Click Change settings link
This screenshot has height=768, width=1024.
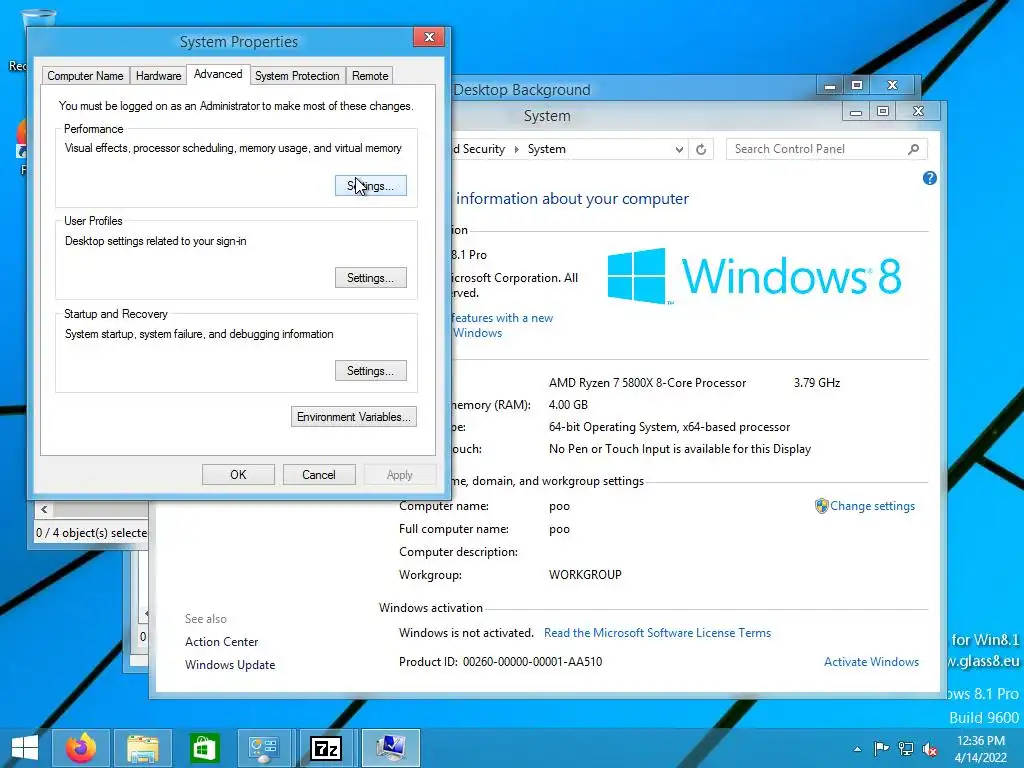coord(872,506)
